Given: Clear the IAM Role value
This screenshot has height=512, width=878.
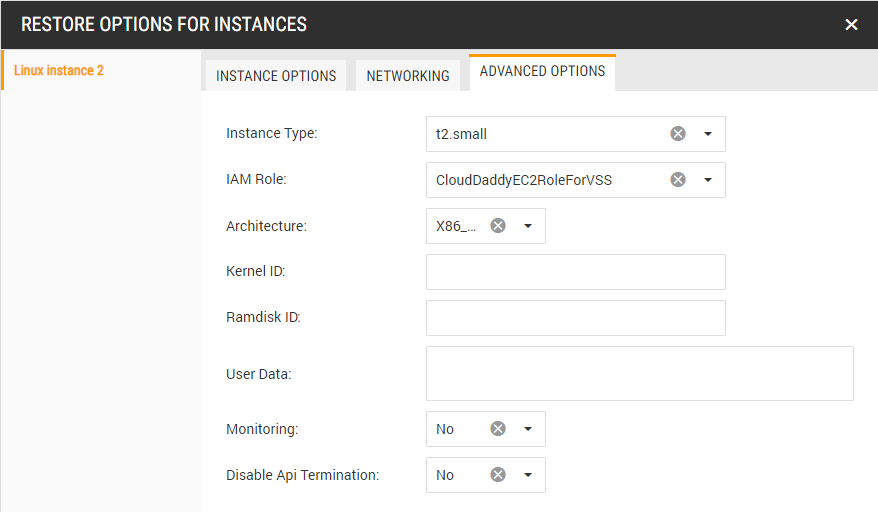Looking at the screenshot, I should coord(678,180).
